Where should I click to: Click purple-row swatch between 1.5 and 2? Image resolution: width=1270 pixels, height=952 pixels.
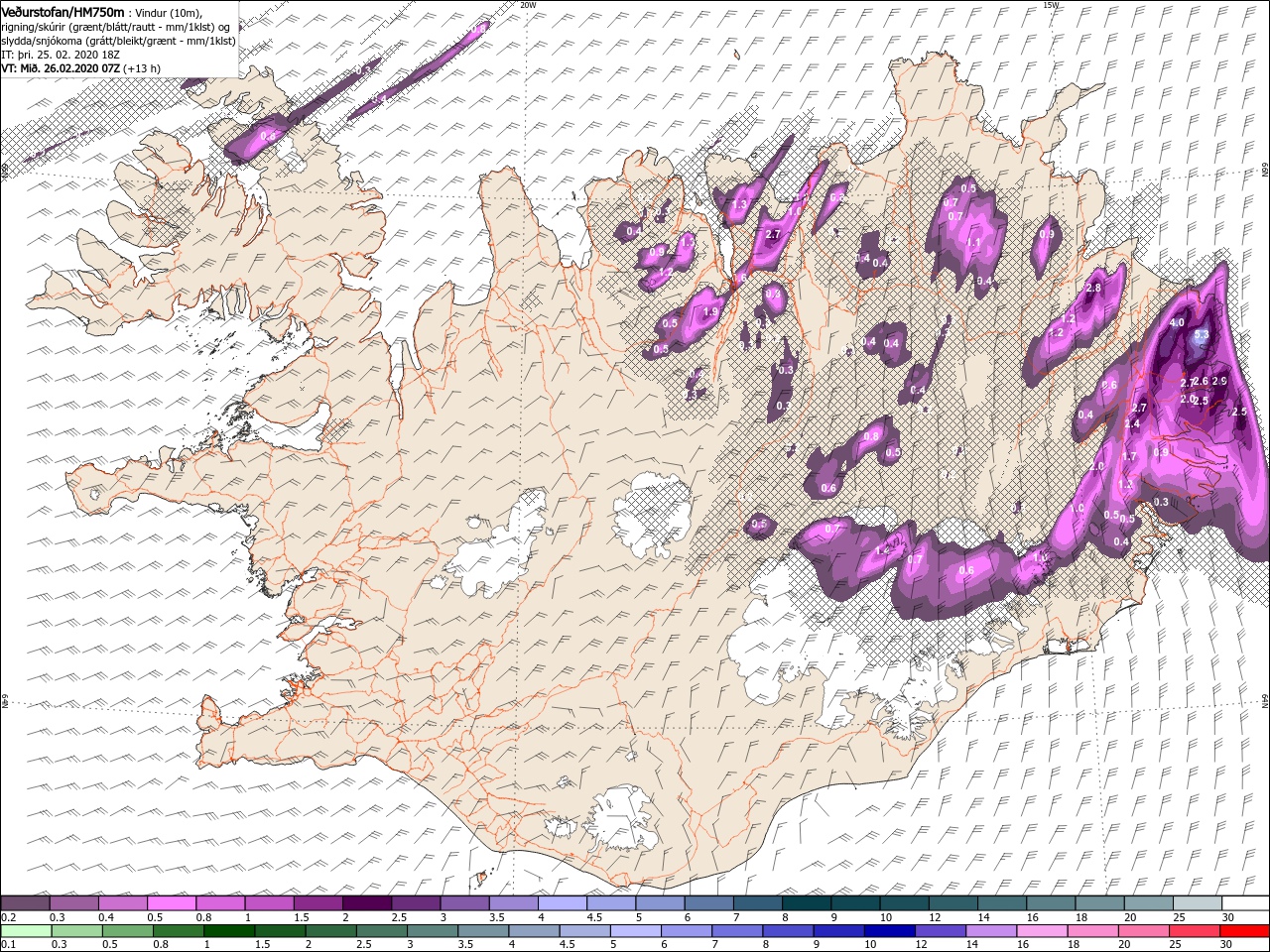(x=317, y=903)
